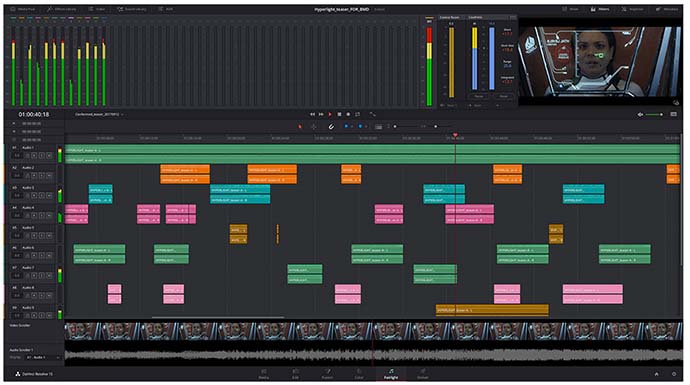Open the automation controls icon

pos(373,114)
